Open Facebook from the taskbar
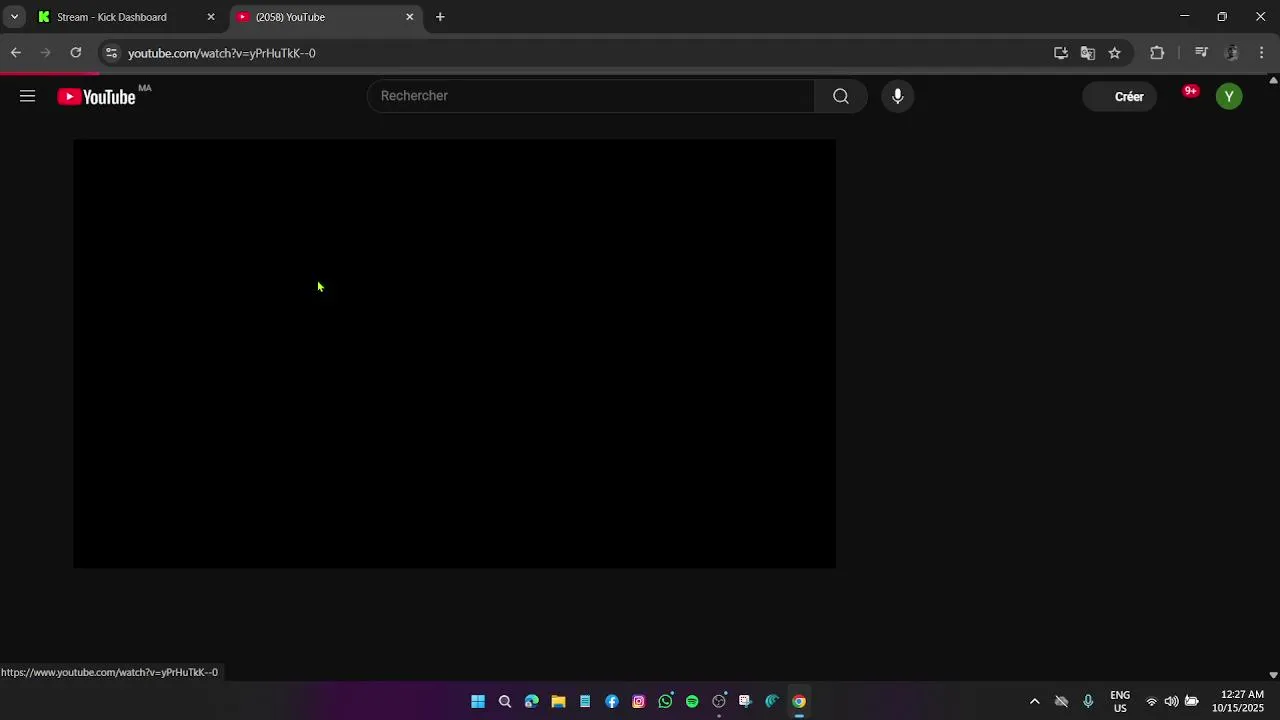The height and width of the screenshot is (720, 1280). [612, 701]
